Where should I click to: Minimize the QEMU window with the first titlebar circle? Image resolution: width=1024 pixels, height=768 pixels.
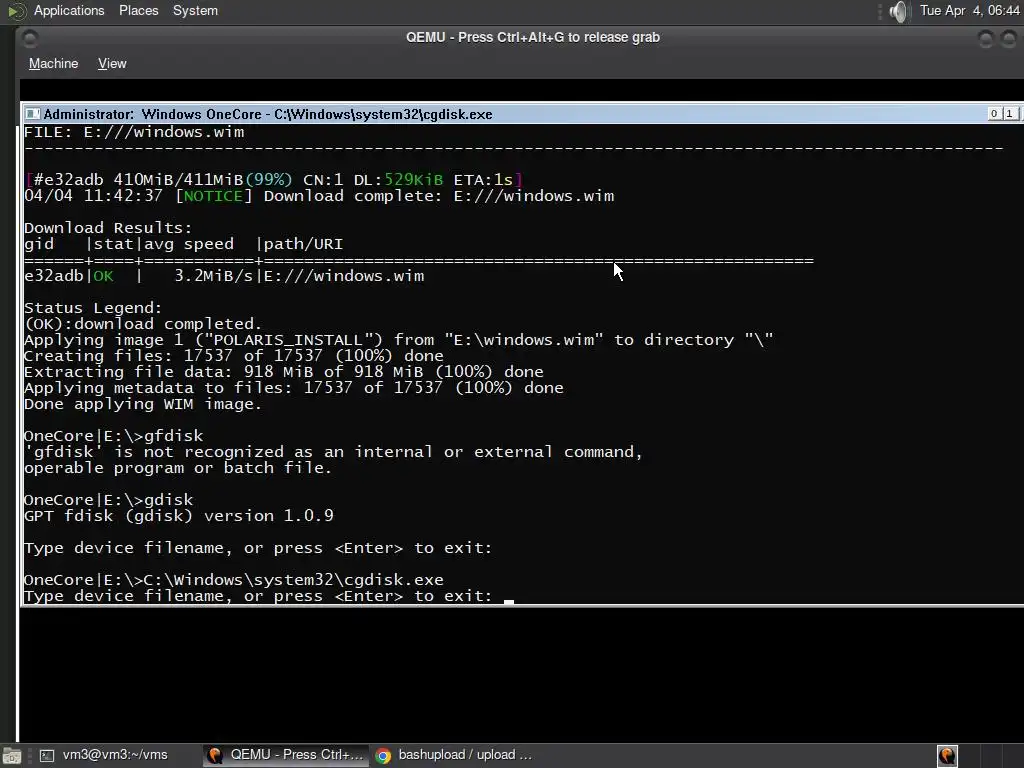click(x=986, y=39)
